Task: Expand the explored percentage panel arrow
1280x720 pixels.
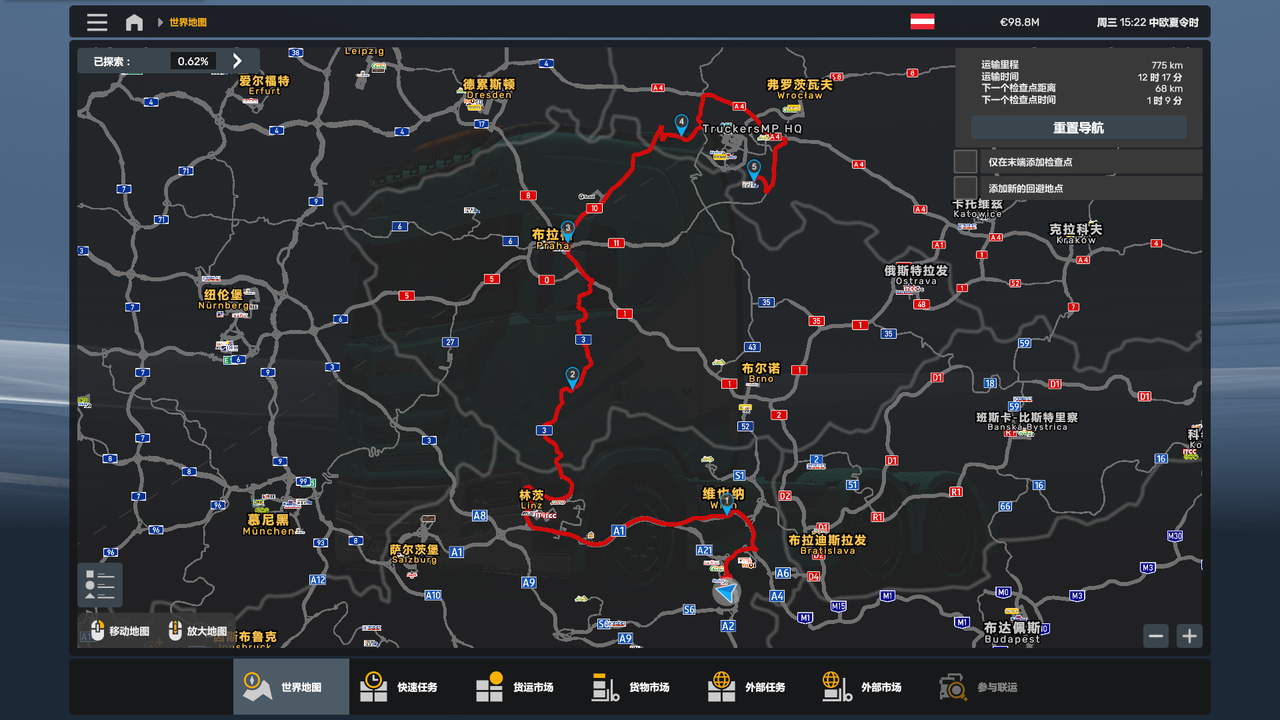Action: [237, 61]
